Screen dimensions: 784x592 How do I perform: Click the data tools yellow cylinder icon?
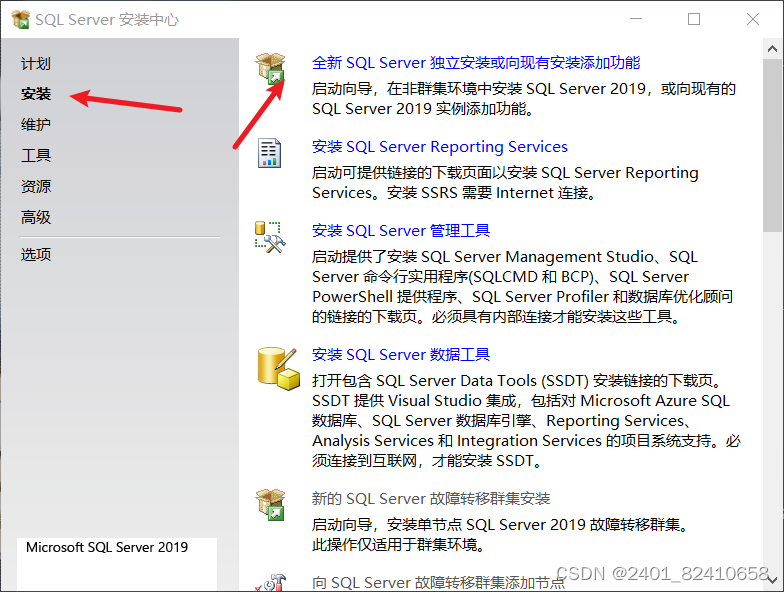[278, 368]
